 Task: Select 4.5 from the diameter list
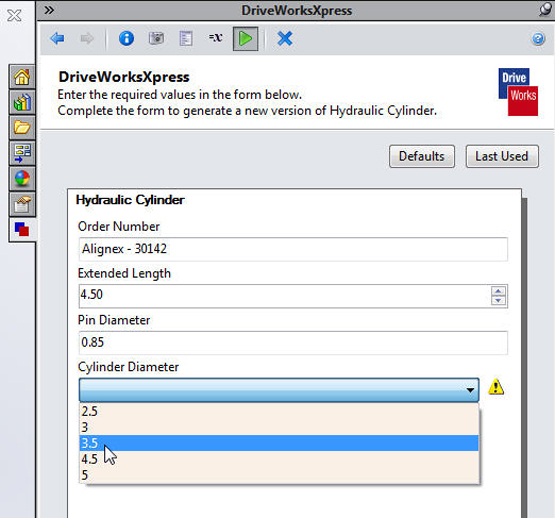[x=279, y=459]
